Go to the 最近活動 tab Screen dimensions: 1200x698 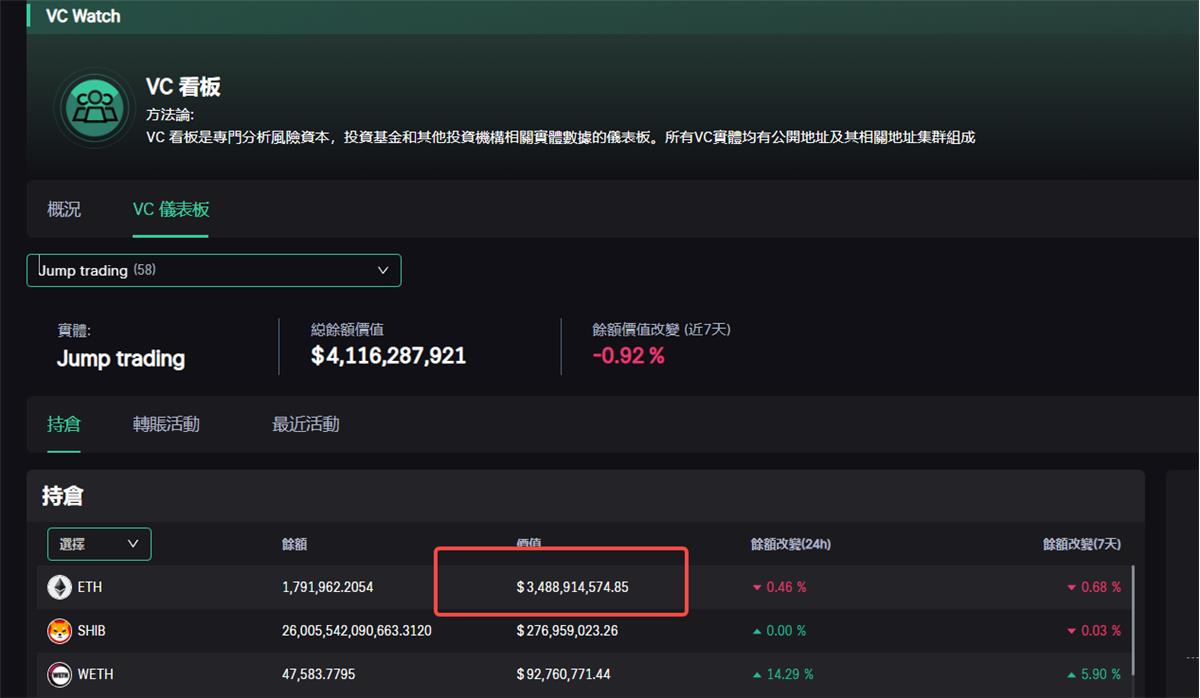(305, 424)
